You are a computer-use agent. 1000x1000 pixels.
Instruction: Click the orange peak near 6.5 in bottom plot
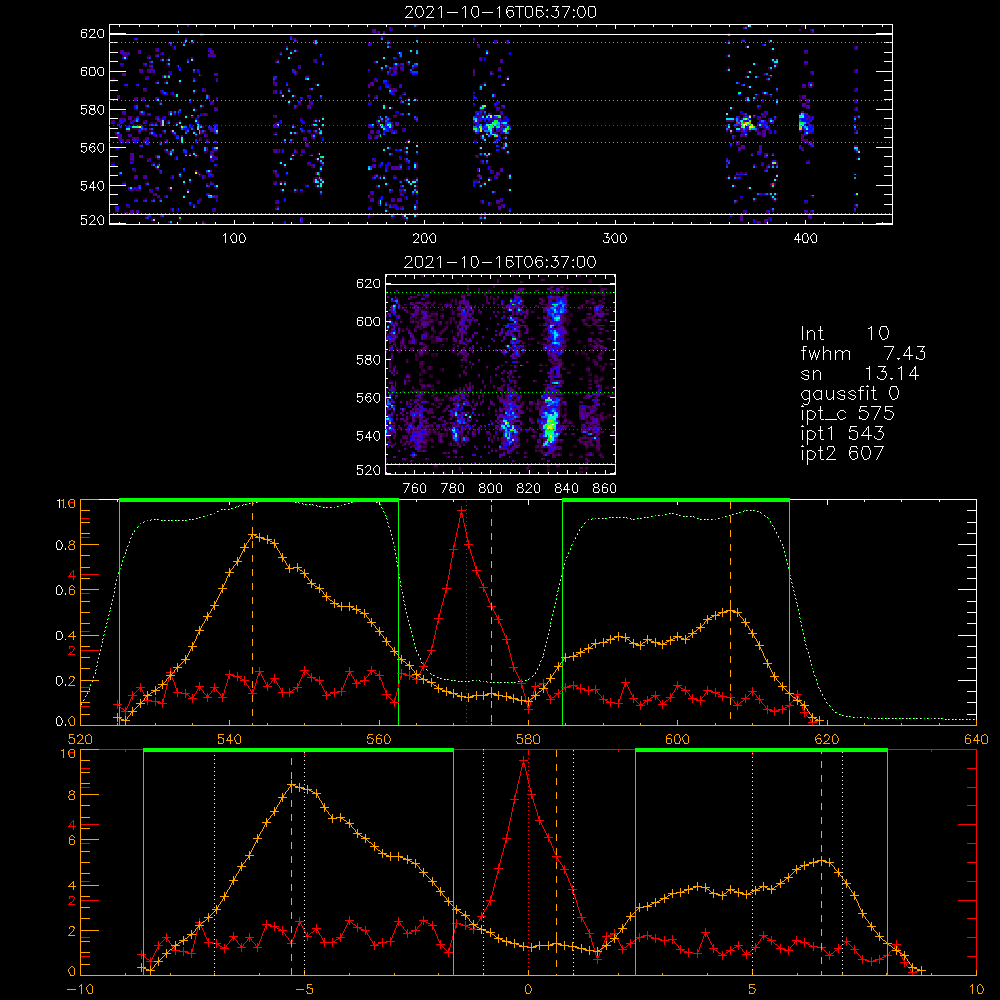[823, 860]
